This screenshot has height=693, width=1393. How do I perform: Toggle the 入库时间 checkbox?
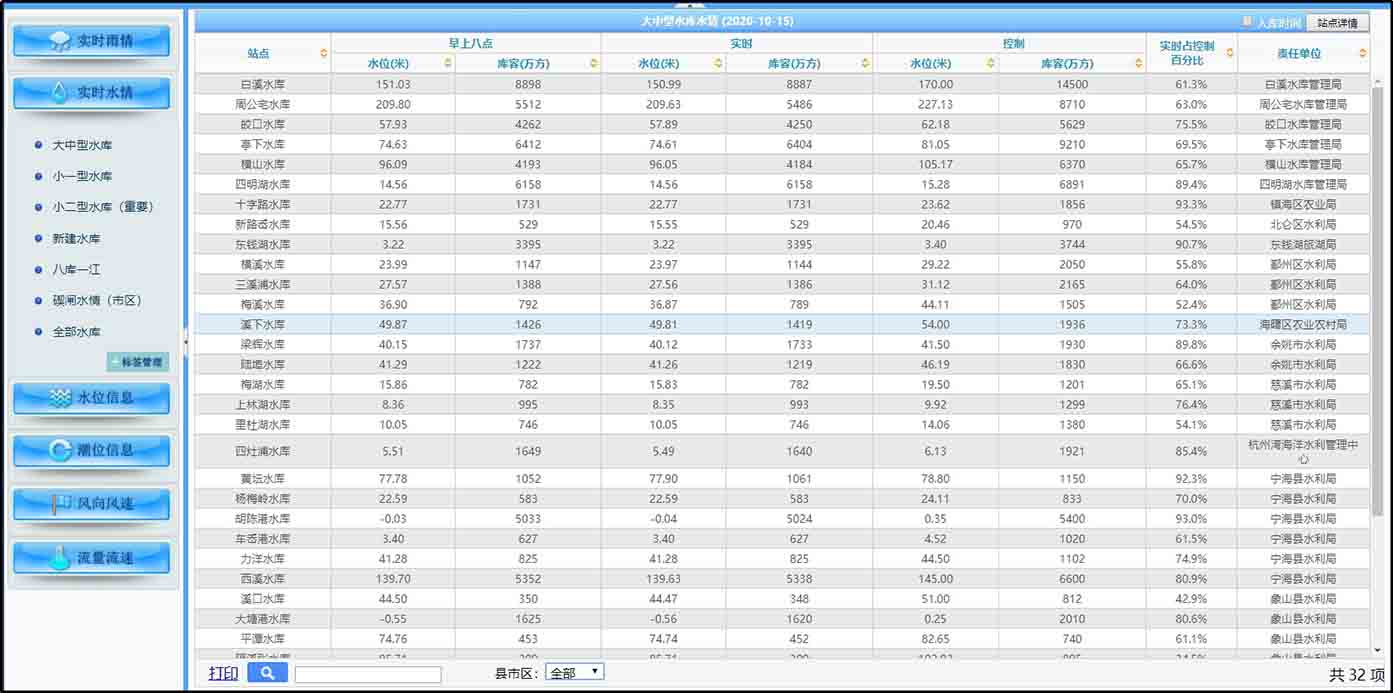tap(1247, 21)
